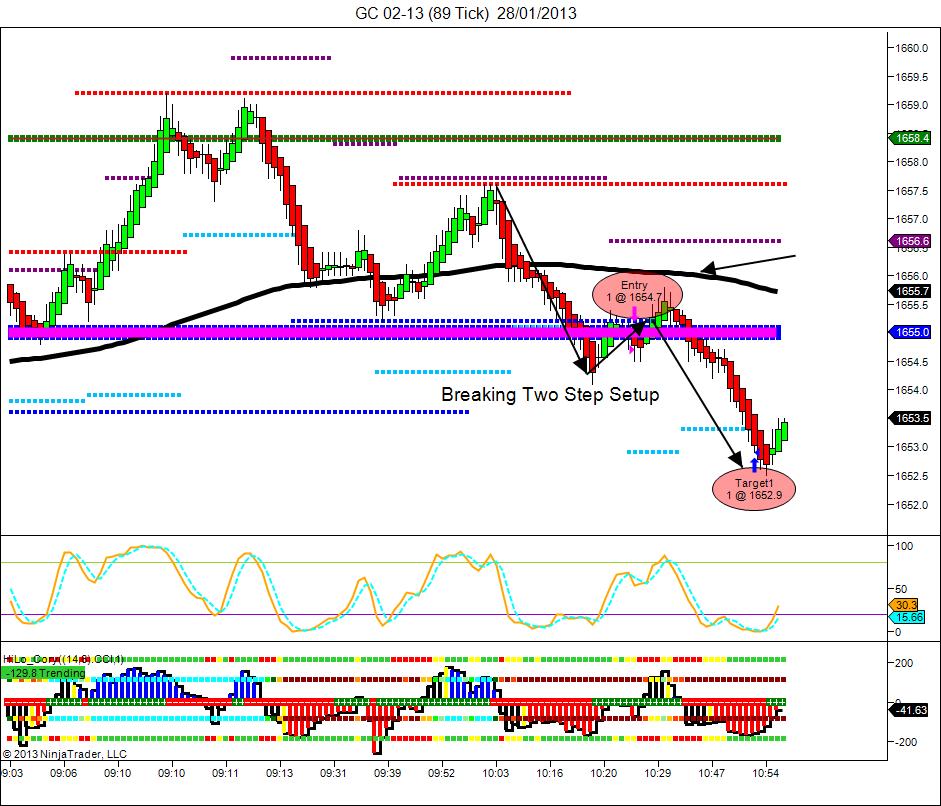The width and height of the screenshot is (941, 806).
Task: Click the 09:31 time axis label
Action: click(x=333, y=773)
